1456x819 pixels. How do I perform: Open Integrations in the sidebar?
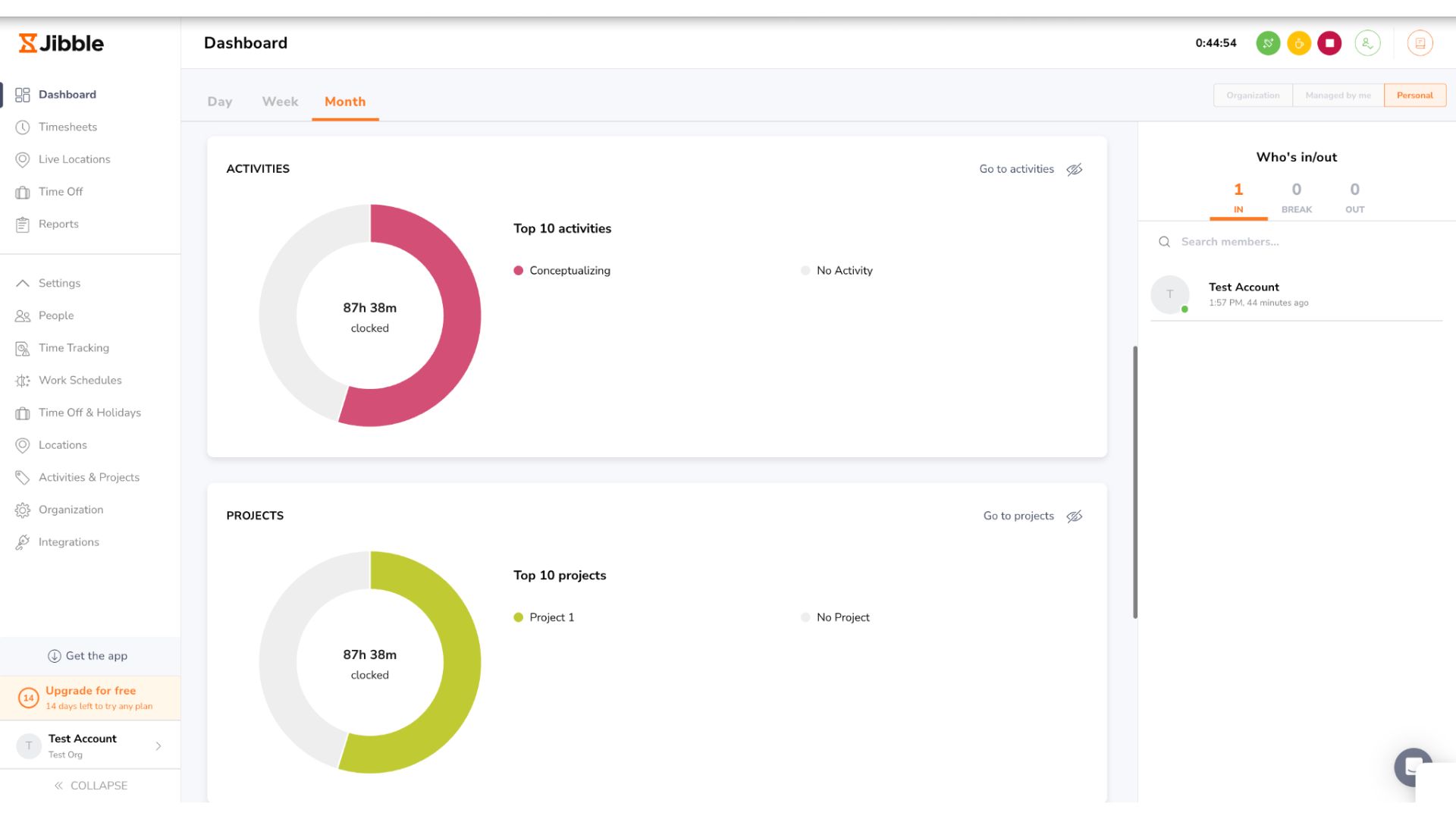(x=68, y=542)
